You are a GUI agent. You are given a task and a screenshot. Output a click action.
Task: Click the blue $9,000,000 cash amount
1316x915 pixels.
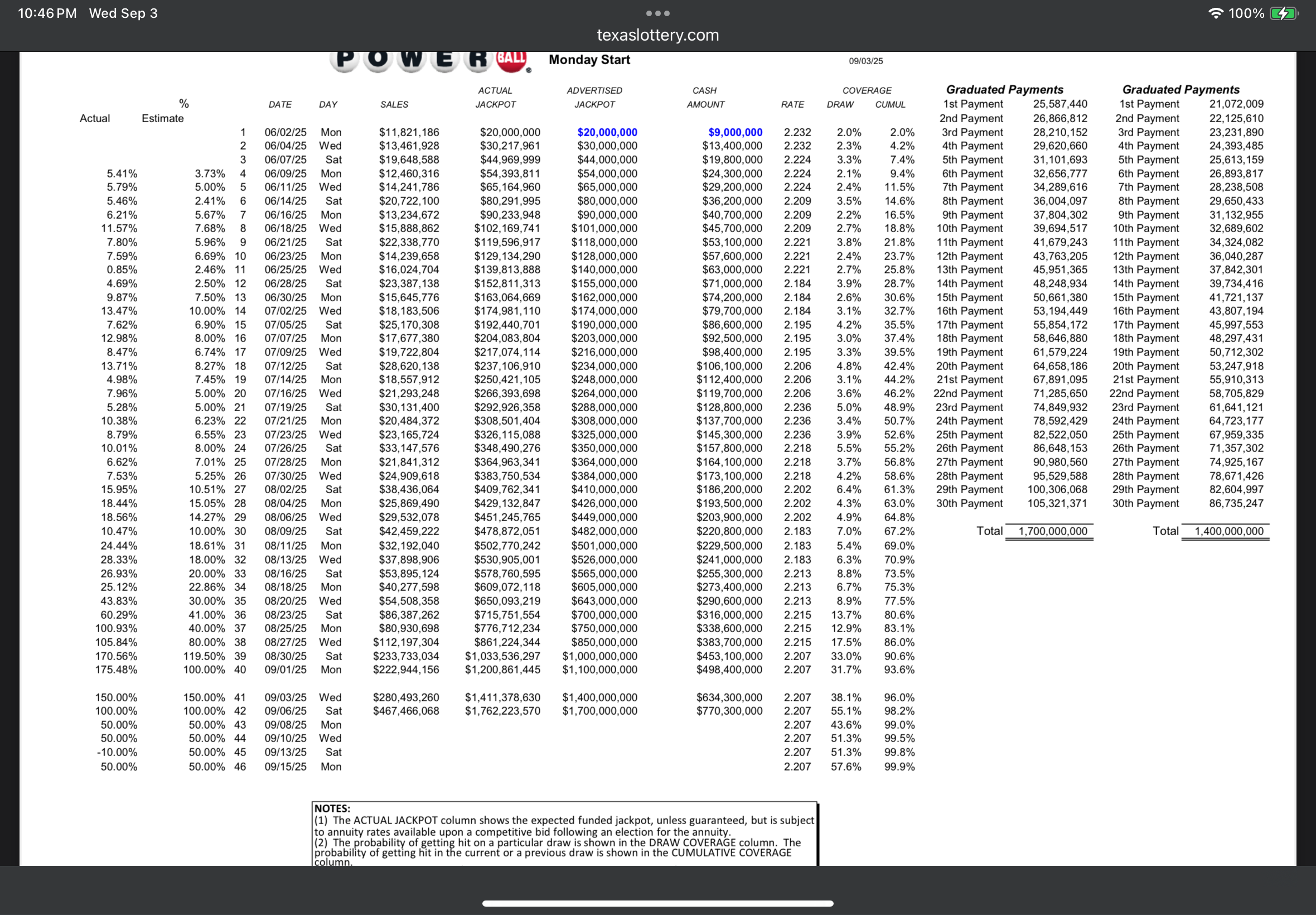pyautogui.click(x=735, y=132)
